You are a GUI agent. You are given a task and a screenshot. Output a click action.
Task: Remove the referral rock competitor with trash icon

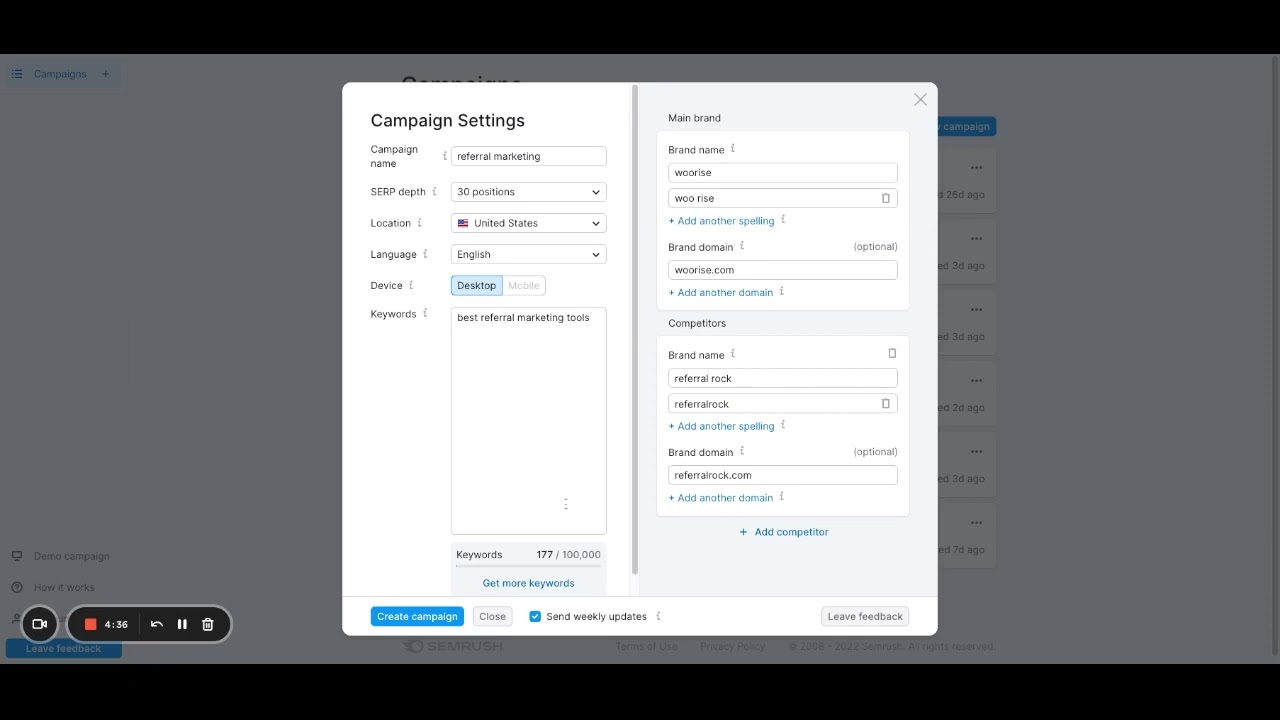coord(892,353)
